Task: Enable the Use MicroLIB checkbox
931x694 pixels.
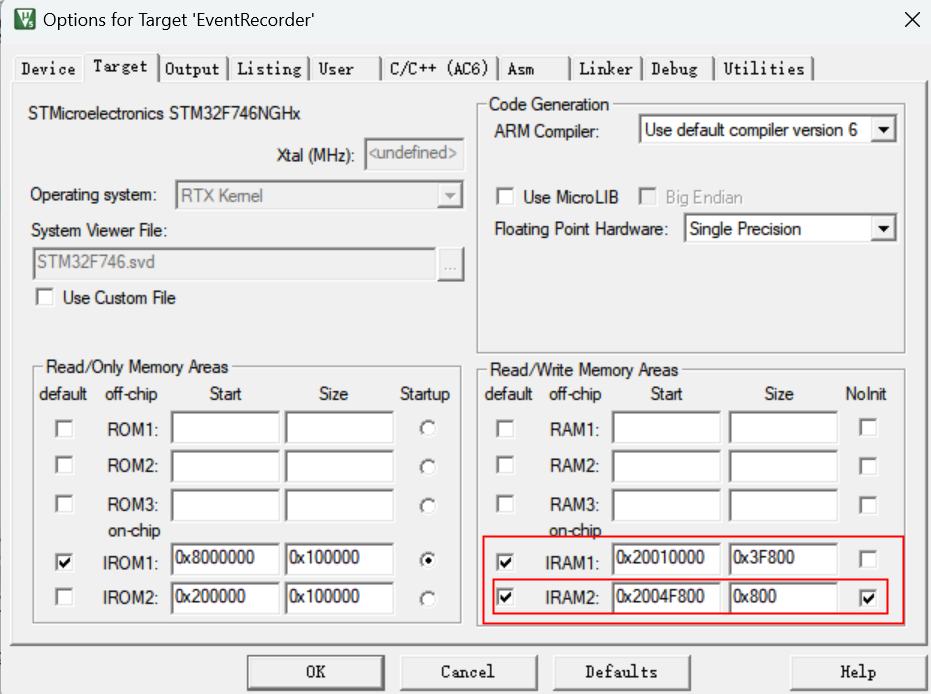Action: tap(506, 197)
